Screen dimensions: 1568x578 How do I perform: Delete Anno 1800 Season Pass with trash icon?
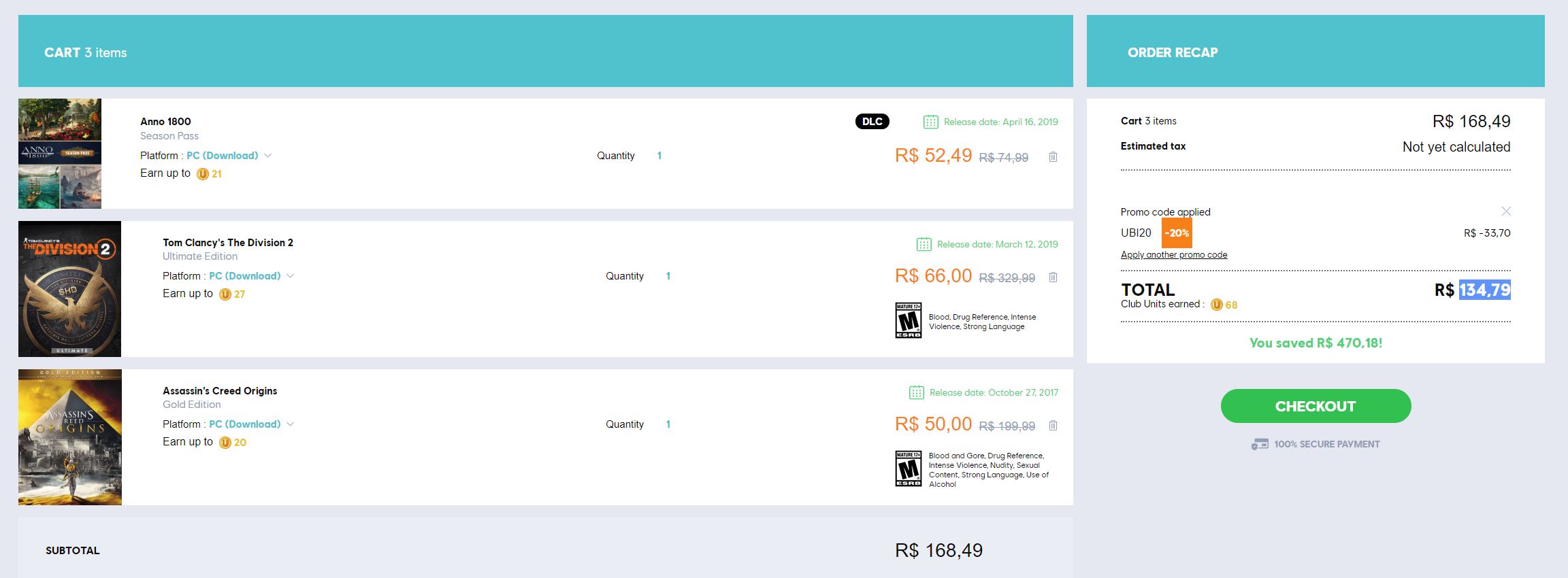click(1053, 157)
